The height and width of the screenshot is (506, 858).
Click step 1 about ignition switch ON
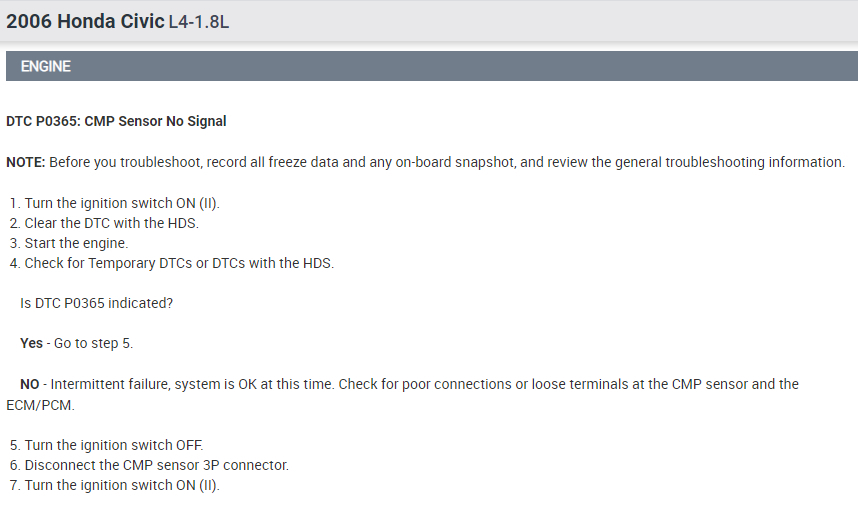pos(120,203)
